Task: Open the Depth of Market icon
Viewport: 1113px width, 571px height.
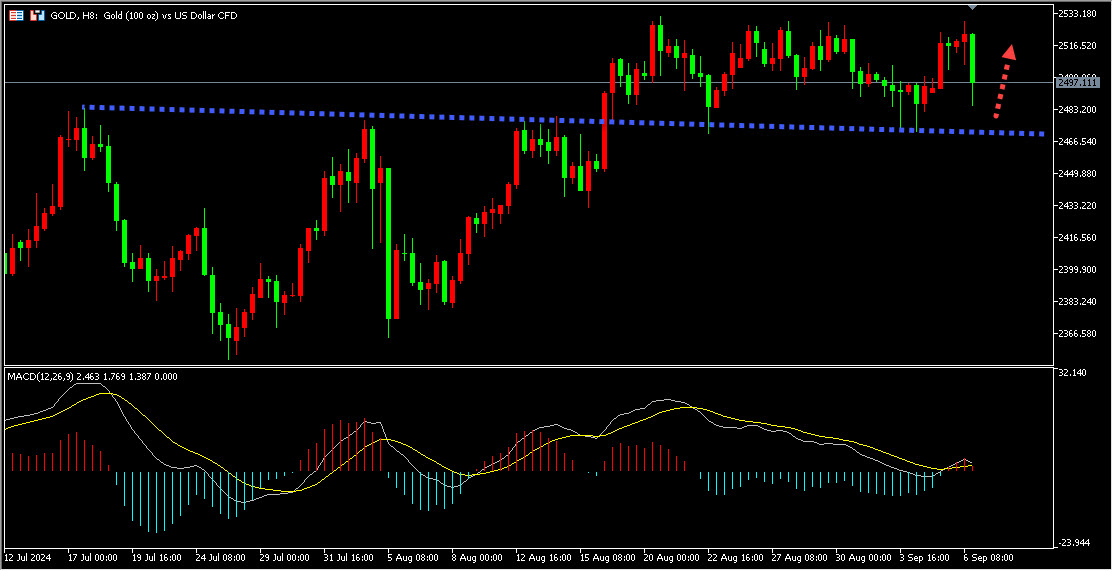Action: 16,15
